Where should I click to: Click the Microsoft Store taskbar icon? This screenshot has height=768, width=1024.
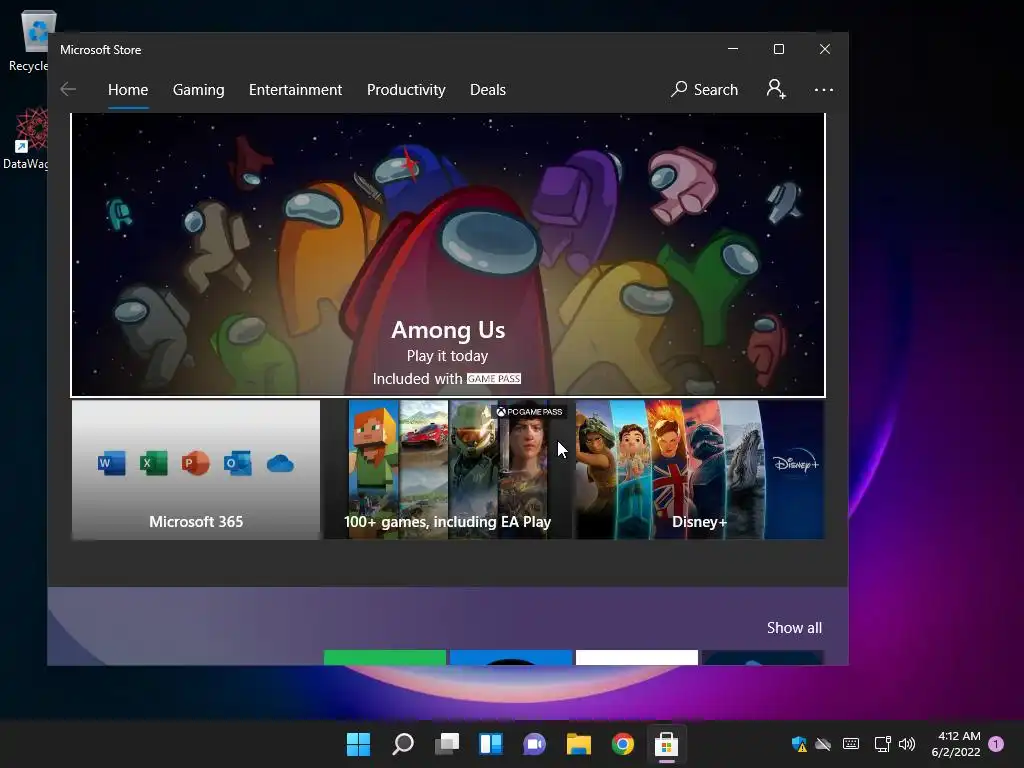click(666, 744)
